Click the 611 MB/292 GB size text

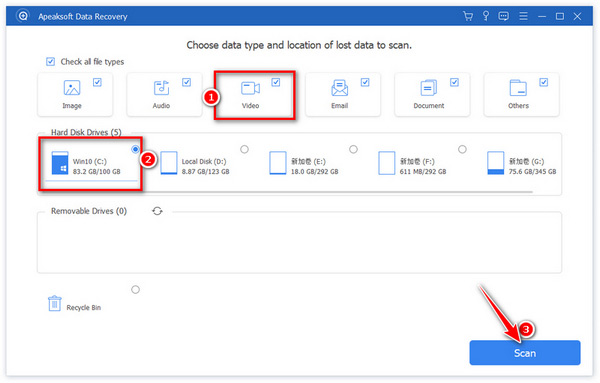pos(423,172)
